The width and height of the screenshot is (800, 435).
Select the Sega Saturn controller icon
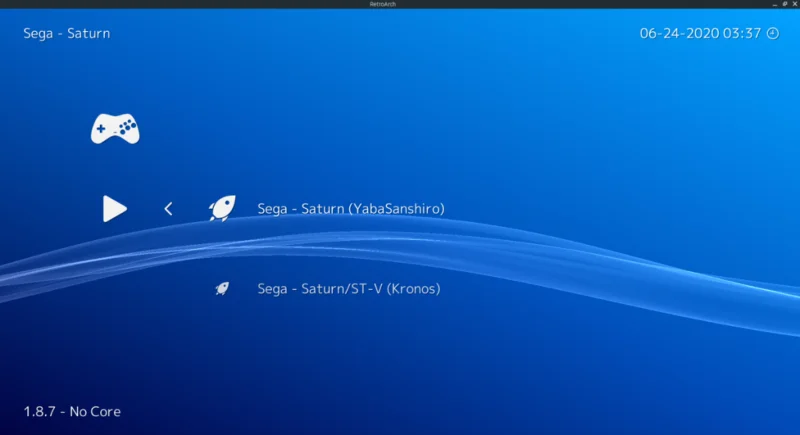coord(115,129)
